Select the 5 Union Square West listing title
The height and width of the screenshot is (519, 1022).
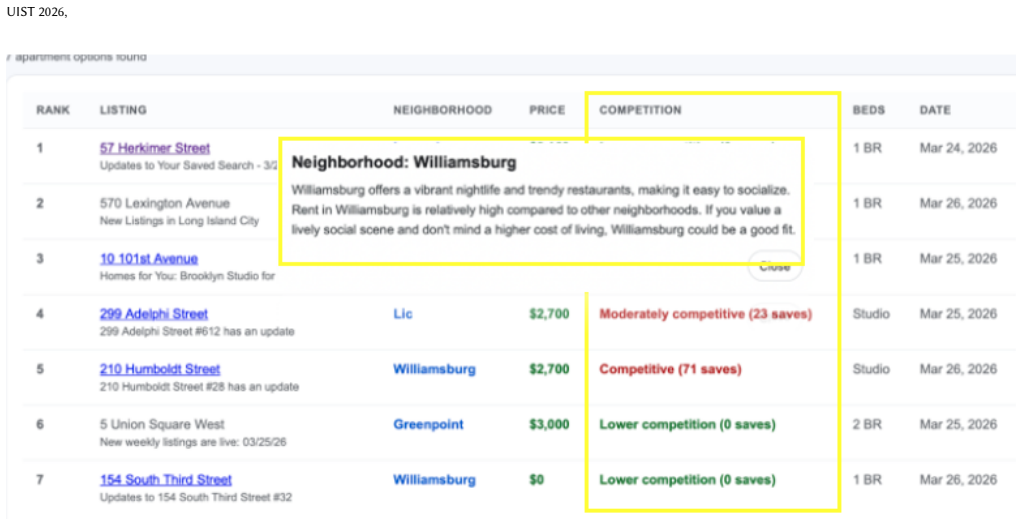(162, 424)
